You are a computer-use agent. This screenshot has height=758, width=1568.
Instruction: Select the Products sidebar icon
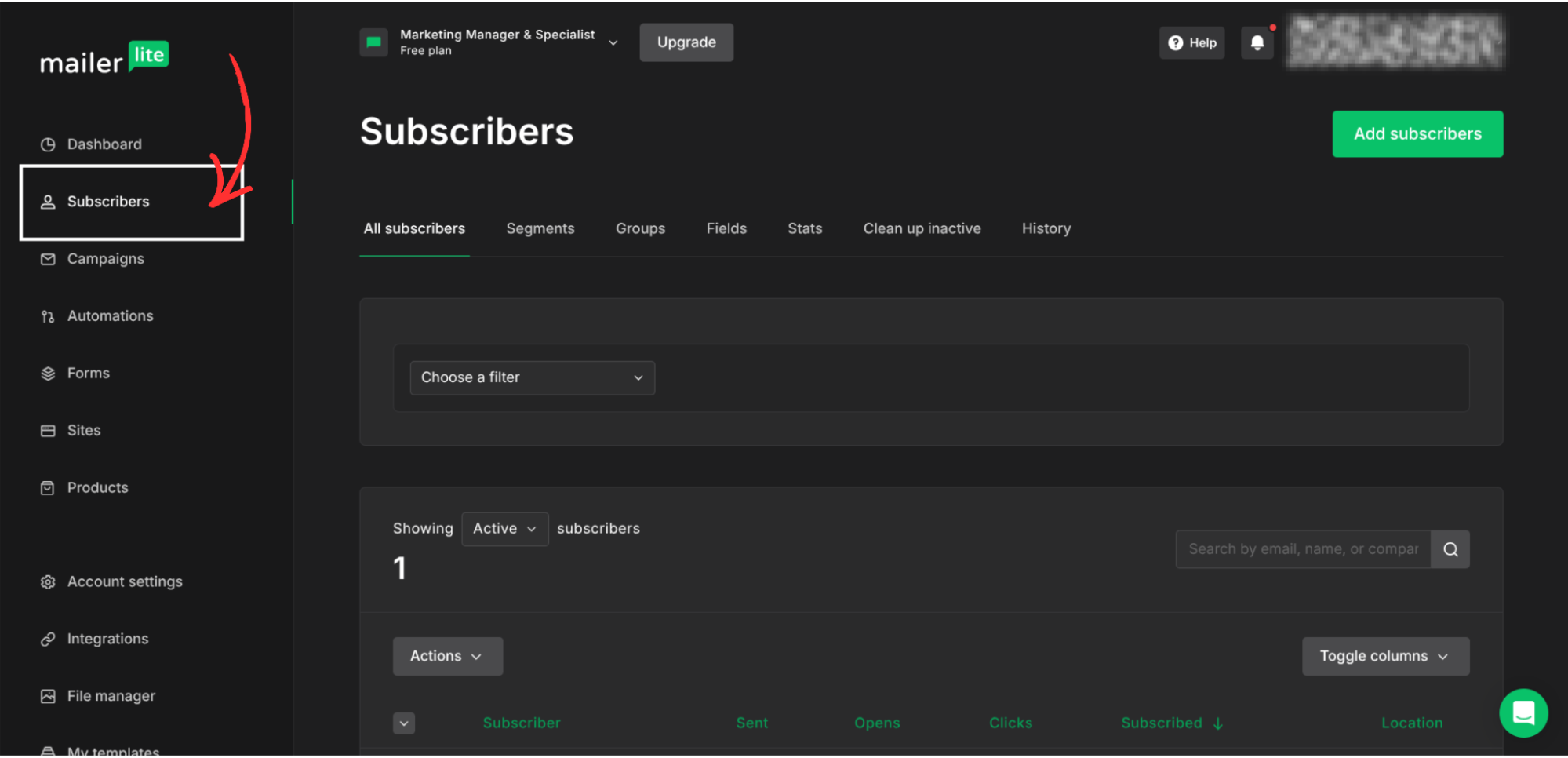(47, 487)
